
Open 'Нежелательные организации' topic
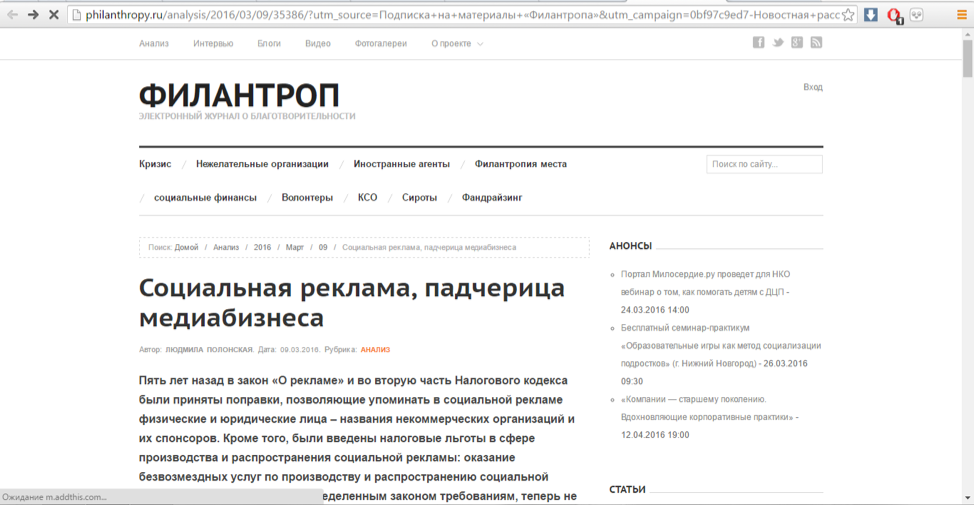pos(262,164)
